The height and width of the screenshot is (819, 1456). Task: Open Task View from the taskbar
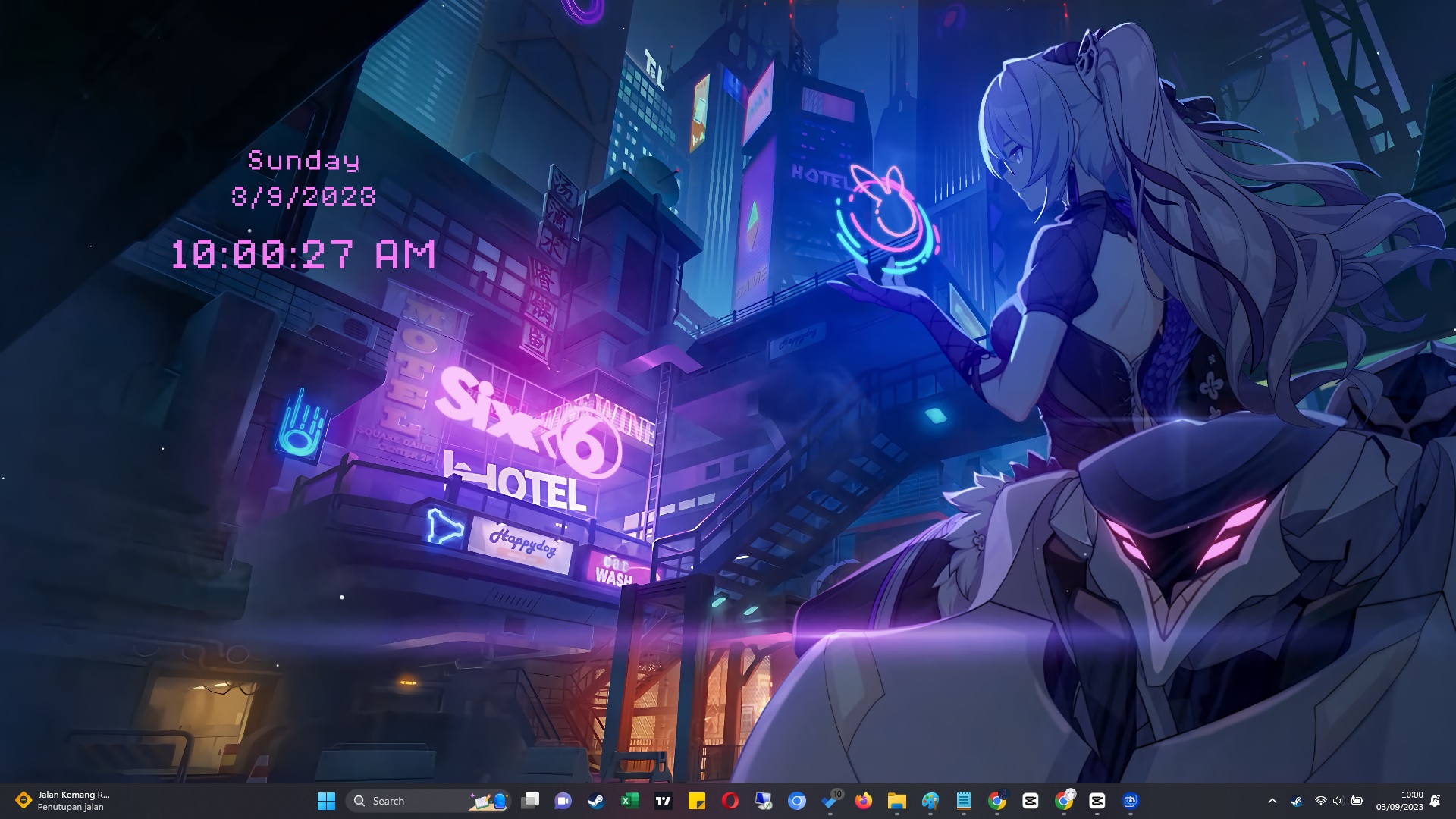(x=530, y=801)
